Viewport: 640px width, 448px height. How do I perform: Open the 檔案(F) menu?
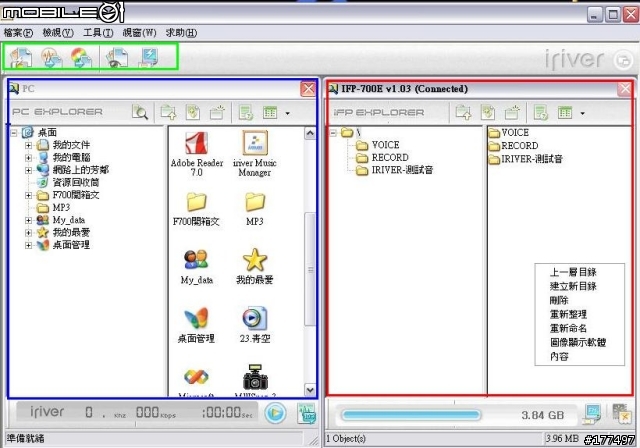(18, 33)
